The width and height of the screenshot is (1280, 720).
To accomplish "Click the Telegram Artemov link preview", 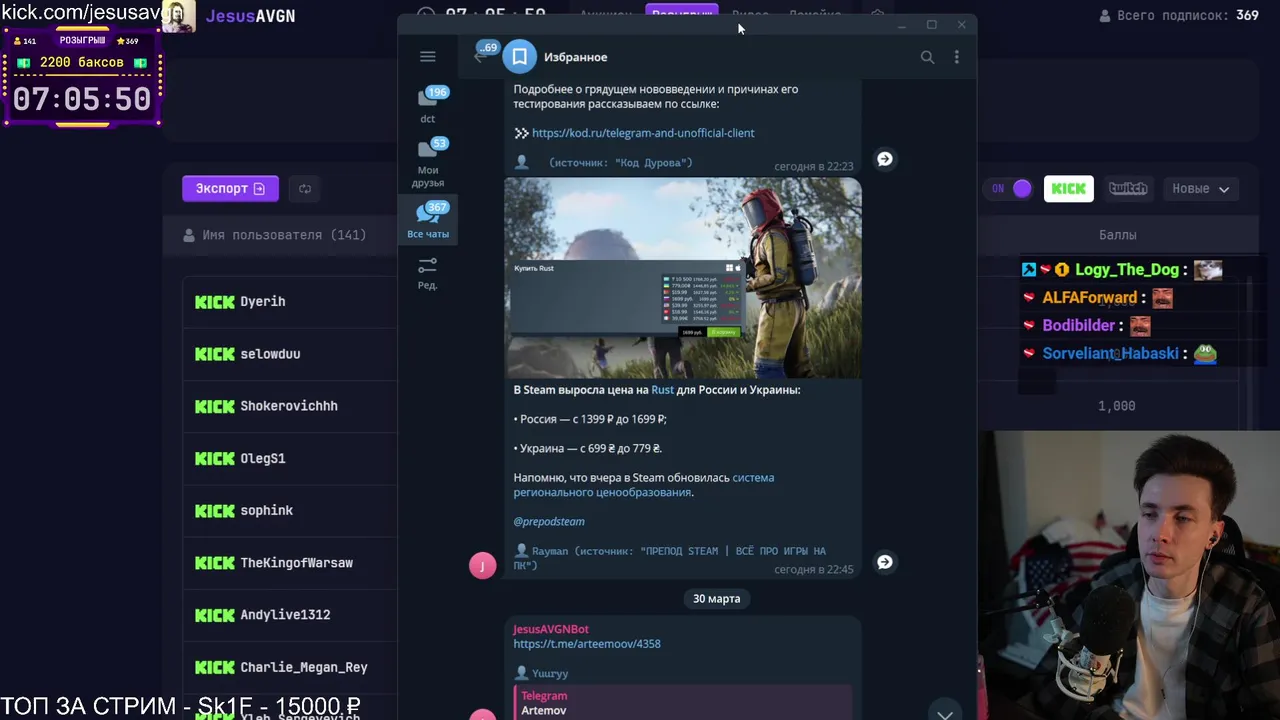I will click(683, 703).
